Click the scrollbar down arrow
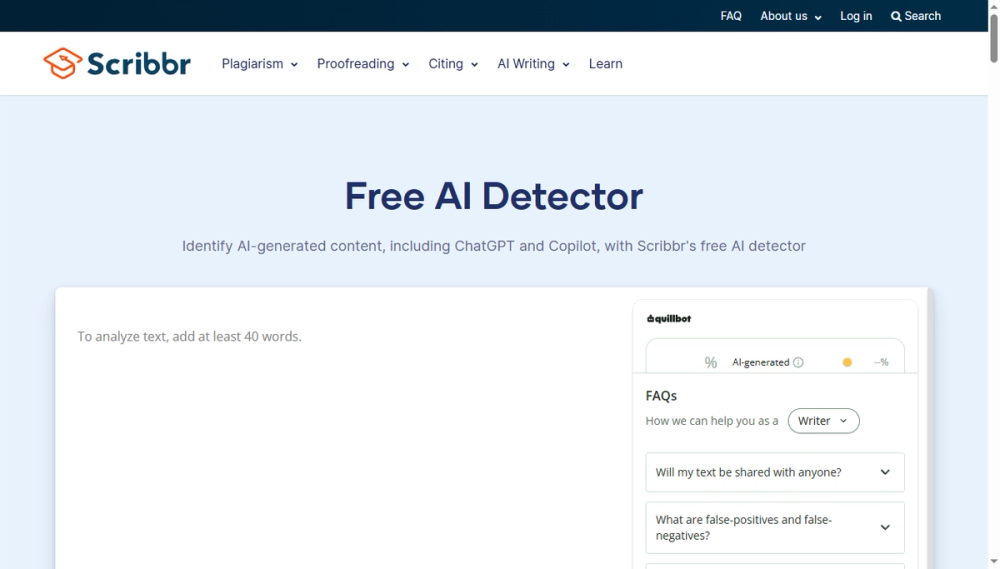This screenshot has width=1000, height=569. [994, 562]
